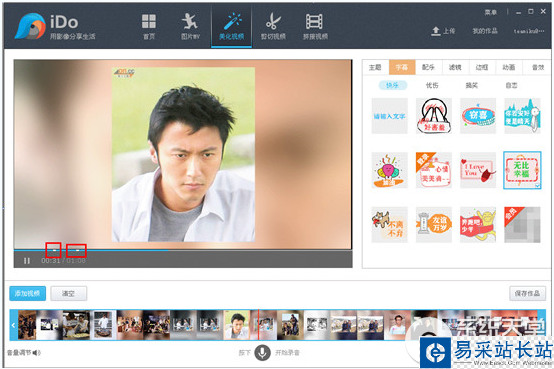
Task: Switch to the 滤镜 filter tab
Action: [455, 67]
